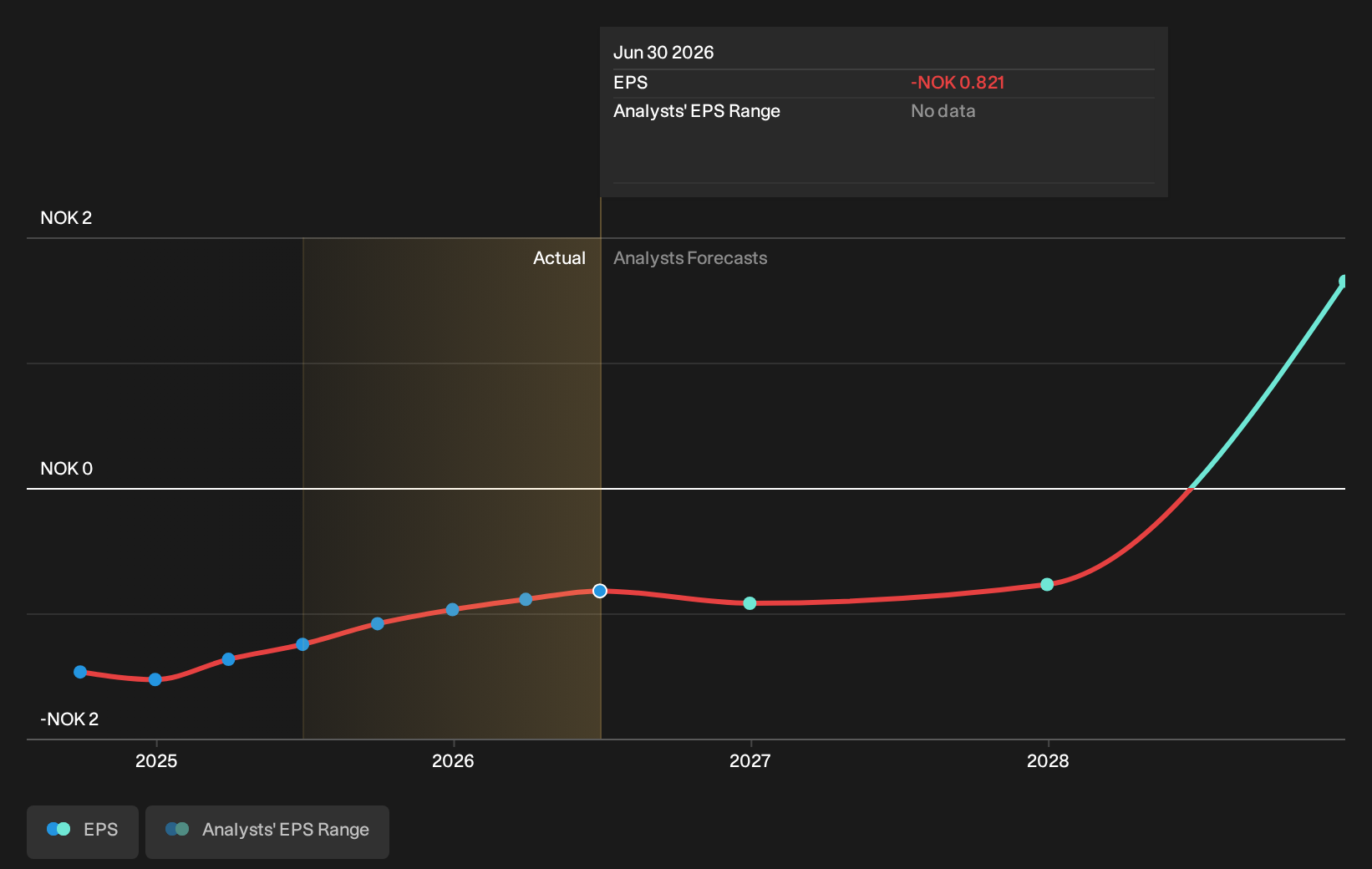Click the first EPS data point before 2025

[80, 672]
